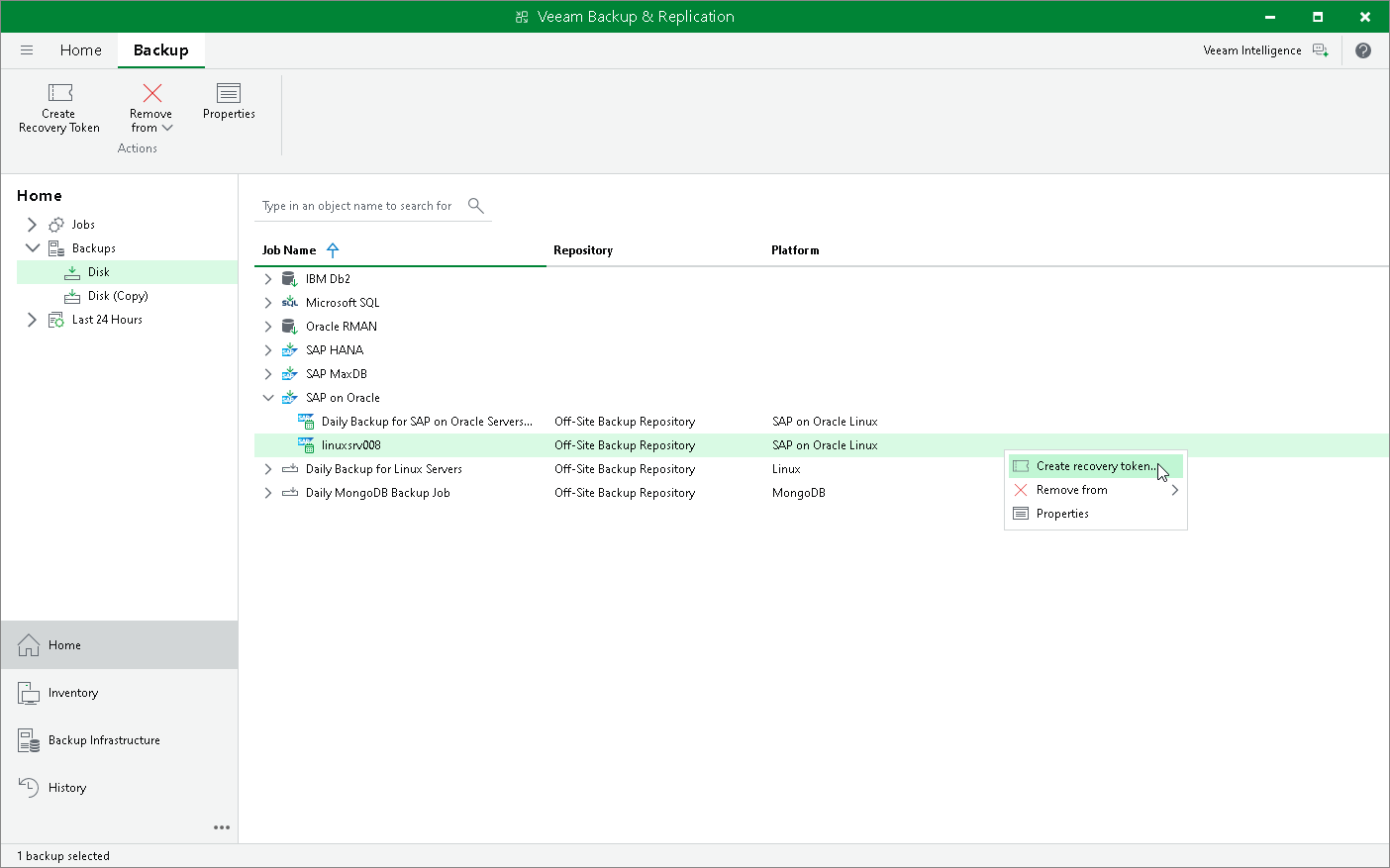The height and width of the screenshot is (868, 1390).
Task: Click the SAP HANA icon
Action: tap(290, 350)
